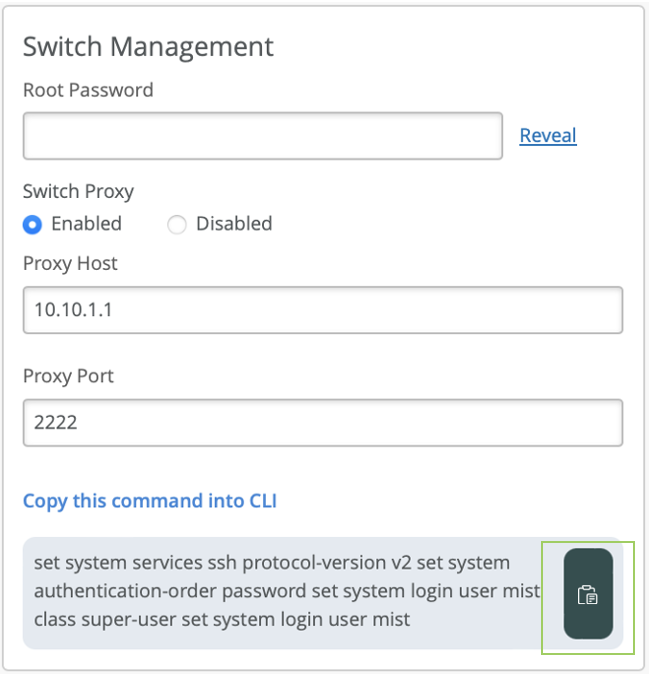Viewport: 652px width, 674px height.
Task: Click the Switch Proxy section label
Action: tap(78, 191)
